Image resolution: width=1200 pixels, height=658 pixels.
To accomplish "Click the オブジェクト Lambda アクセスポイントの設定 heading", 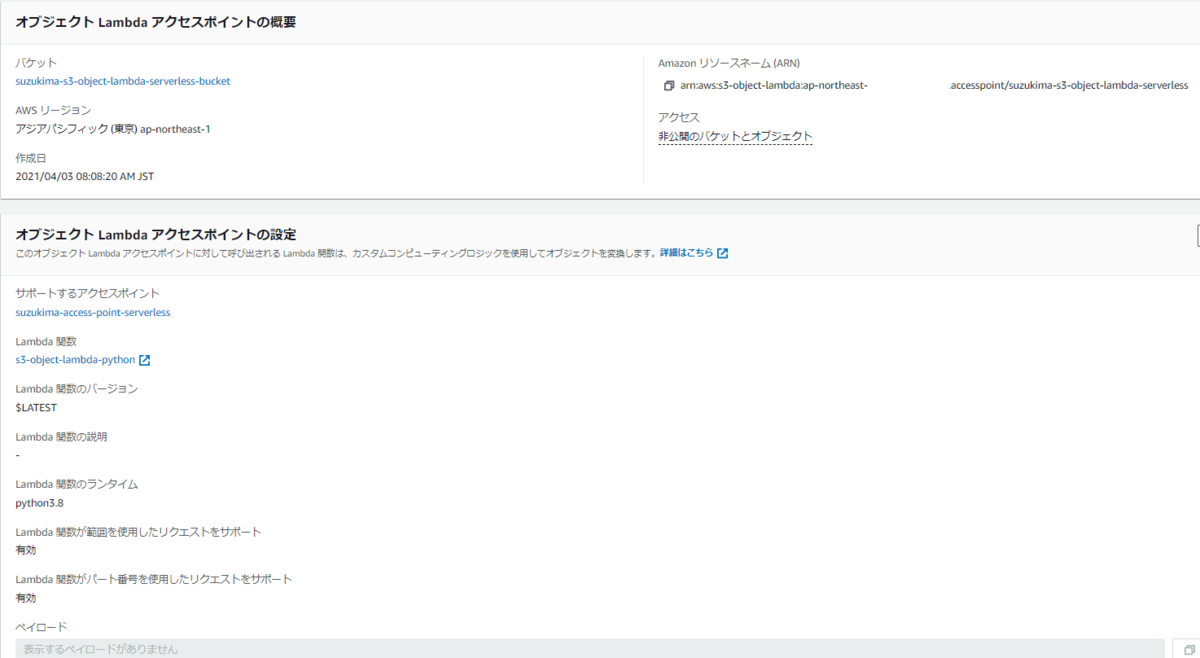I will [155, 233].
